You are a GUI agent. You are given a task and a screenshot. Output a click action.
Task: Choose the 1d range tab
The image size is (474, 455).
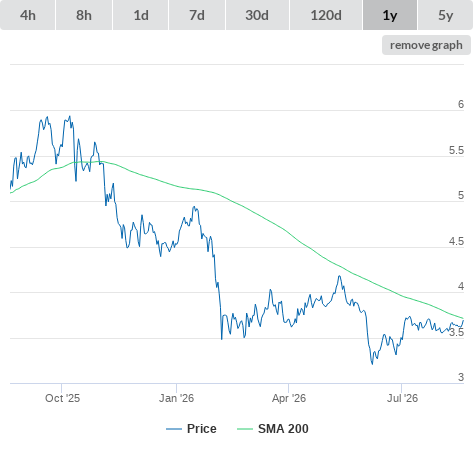click(141, 15)
